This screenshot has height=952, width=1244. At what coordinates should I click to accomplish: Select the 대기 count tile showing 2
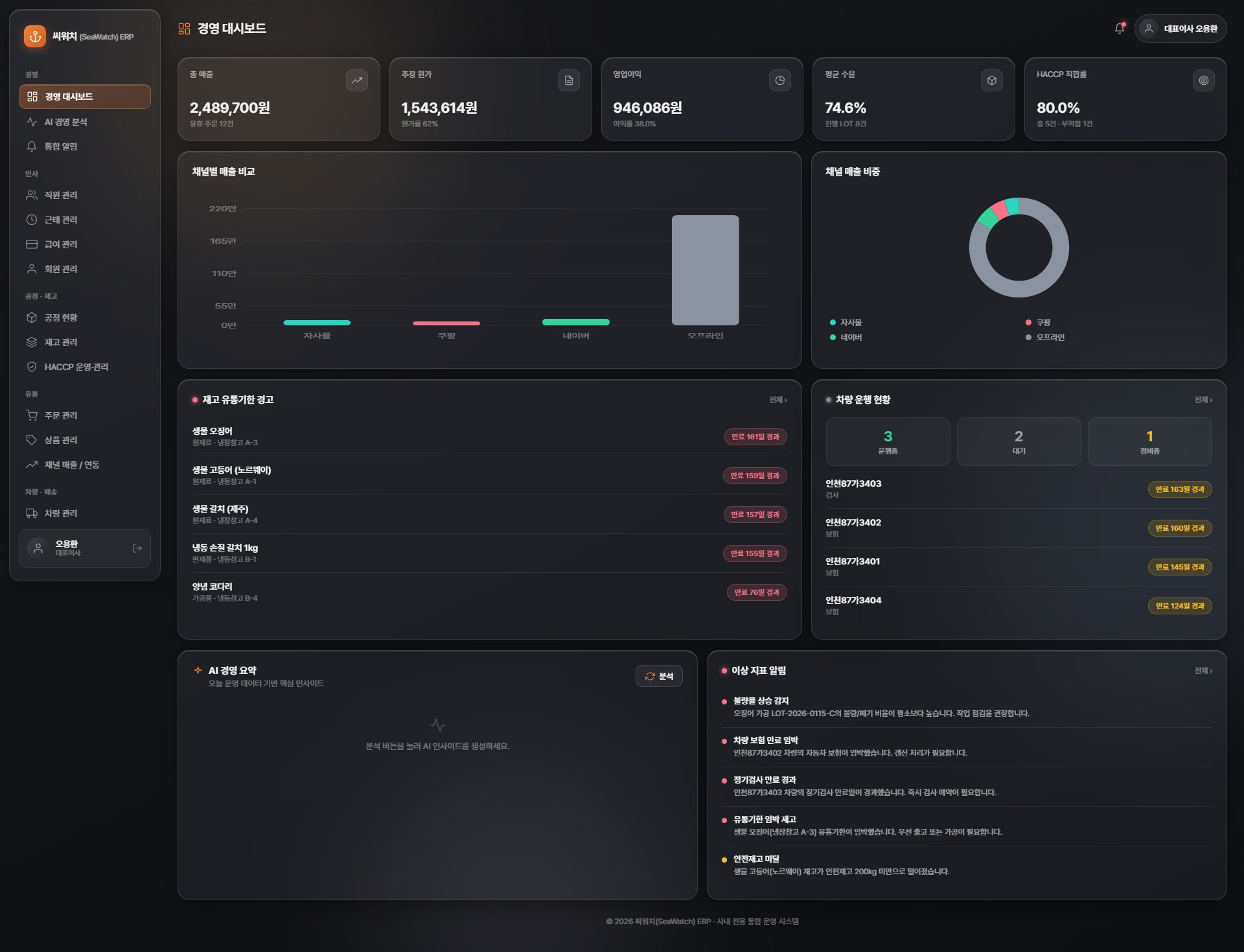coord(1019,441)
